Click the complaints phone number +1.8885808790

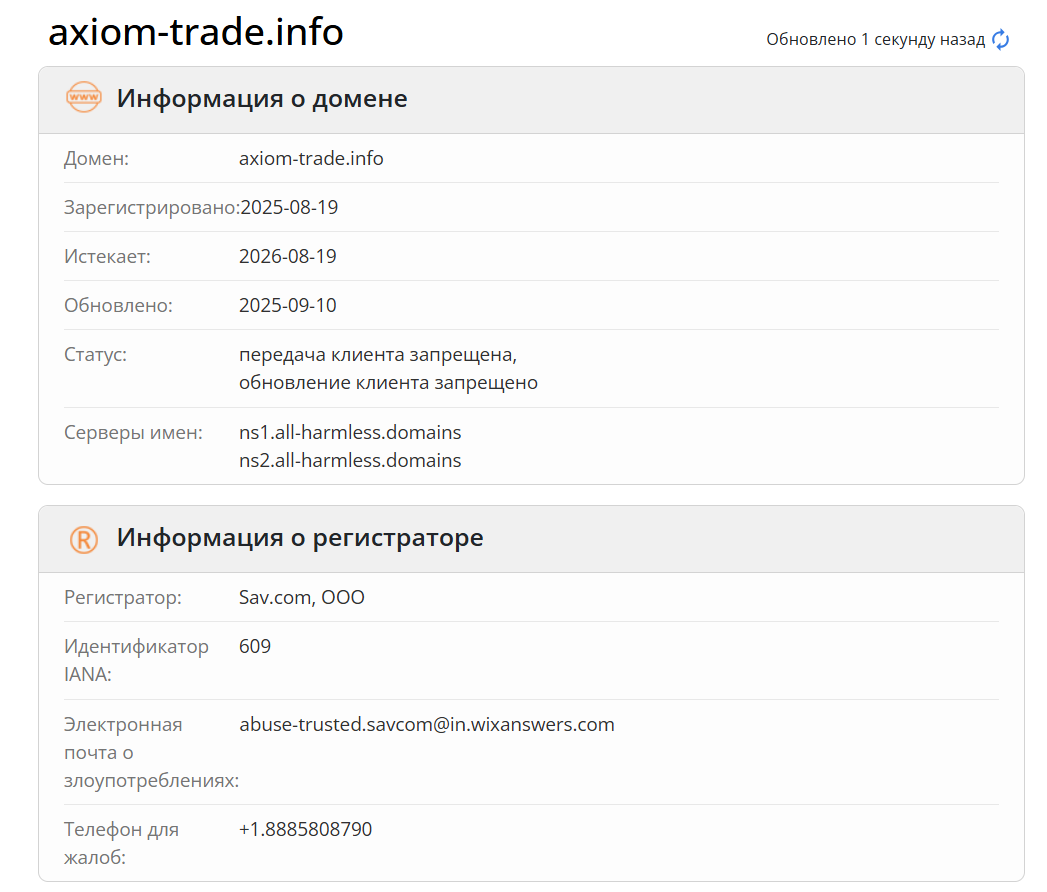click(306, 830)
